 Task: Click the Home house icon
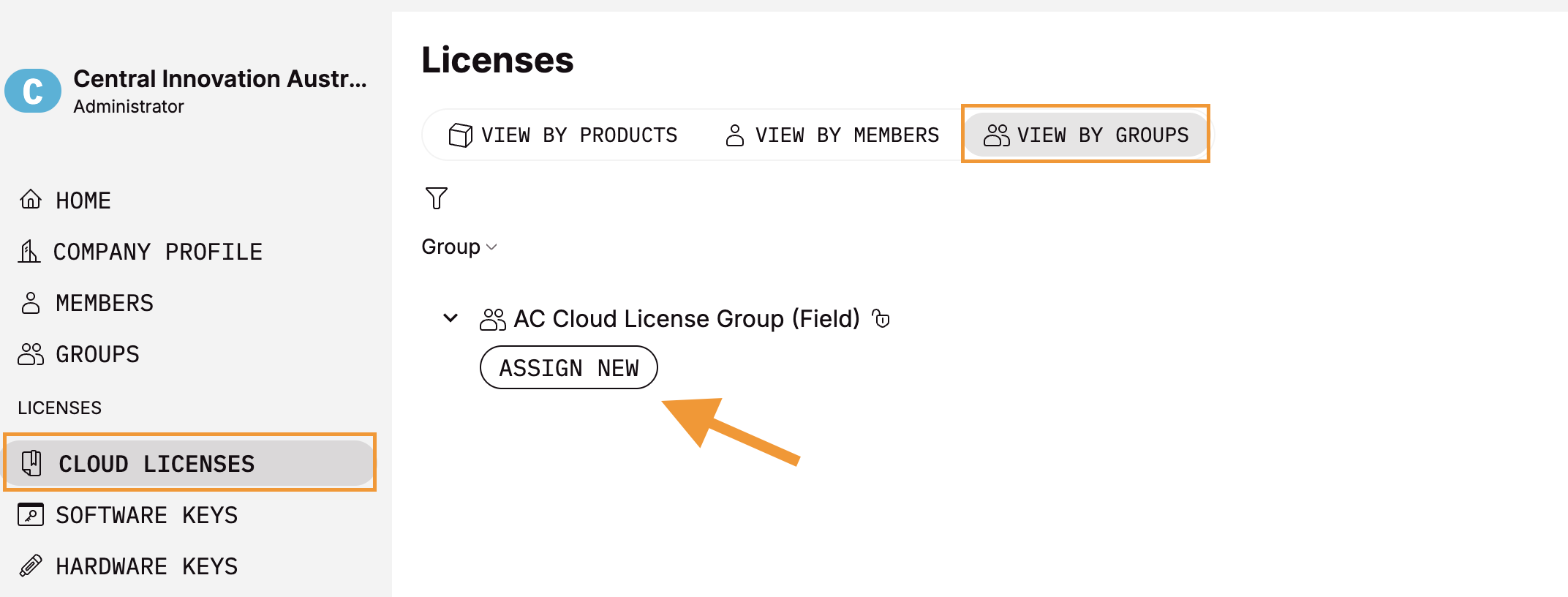31,200
